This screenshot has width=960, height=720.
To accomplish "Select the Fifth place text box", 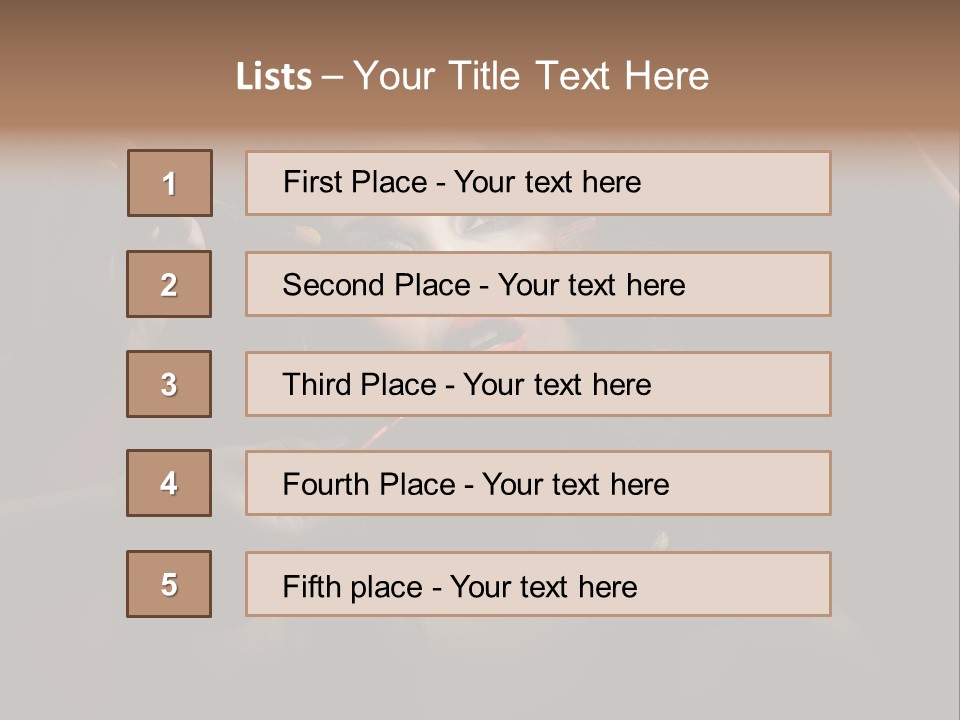I will [x=538, y=584].
